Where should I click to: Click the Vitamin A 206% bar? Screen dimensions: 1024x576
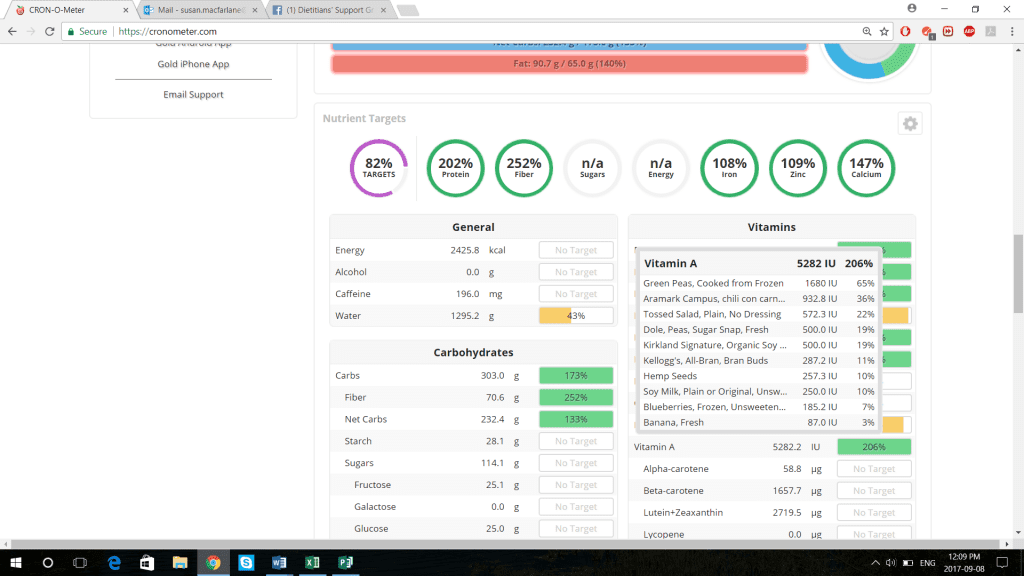874,447
